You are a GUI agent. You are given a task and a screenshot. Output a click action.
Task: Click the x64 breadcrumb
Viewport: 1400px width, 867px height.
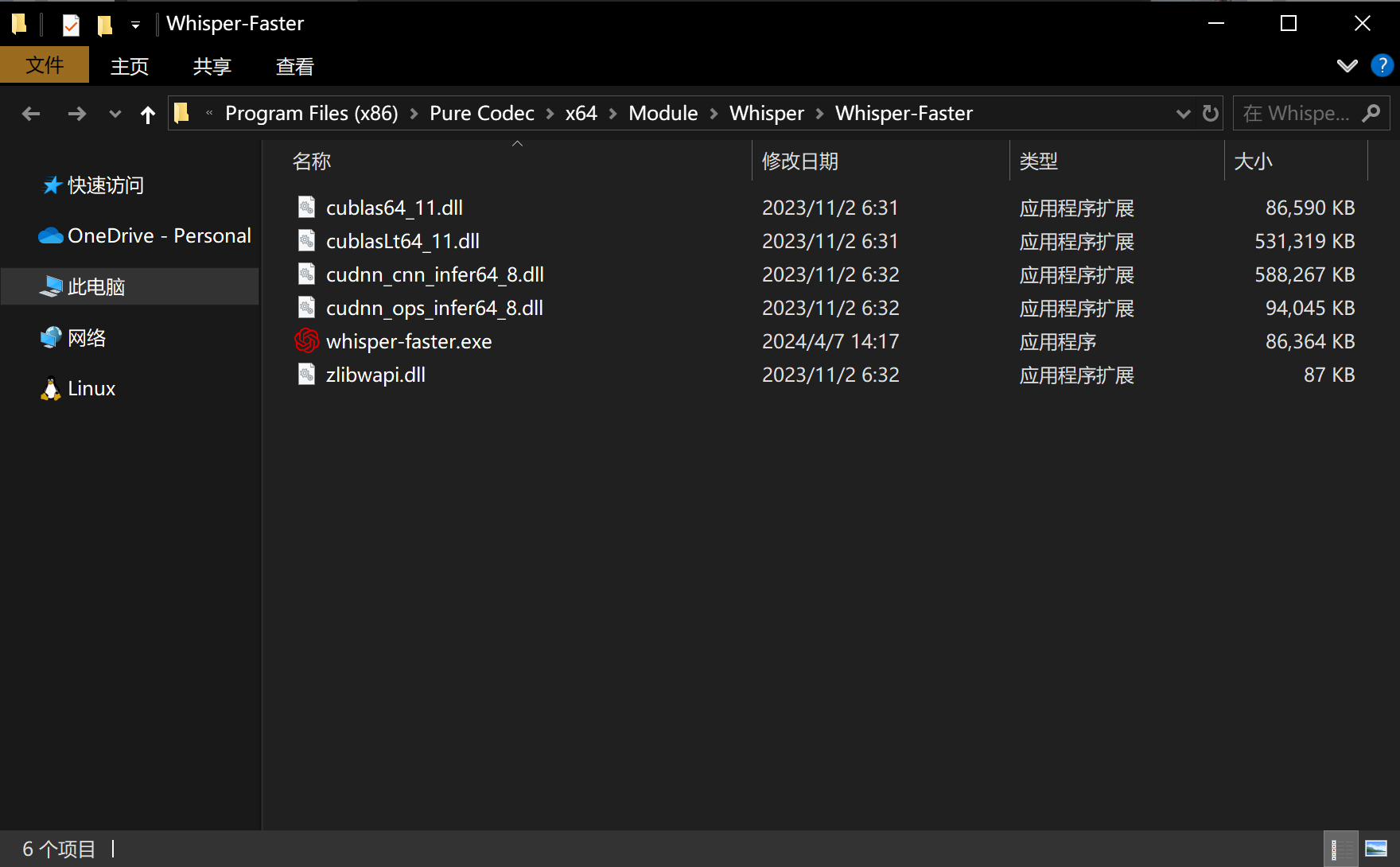click(581, 113)
